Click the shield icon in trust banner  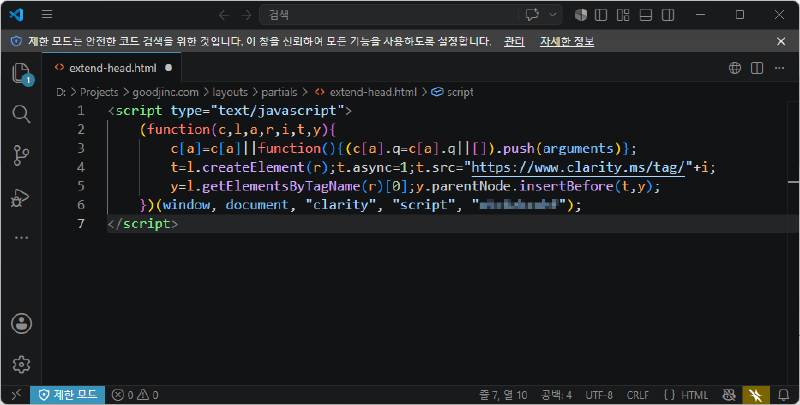pos(16,41)
